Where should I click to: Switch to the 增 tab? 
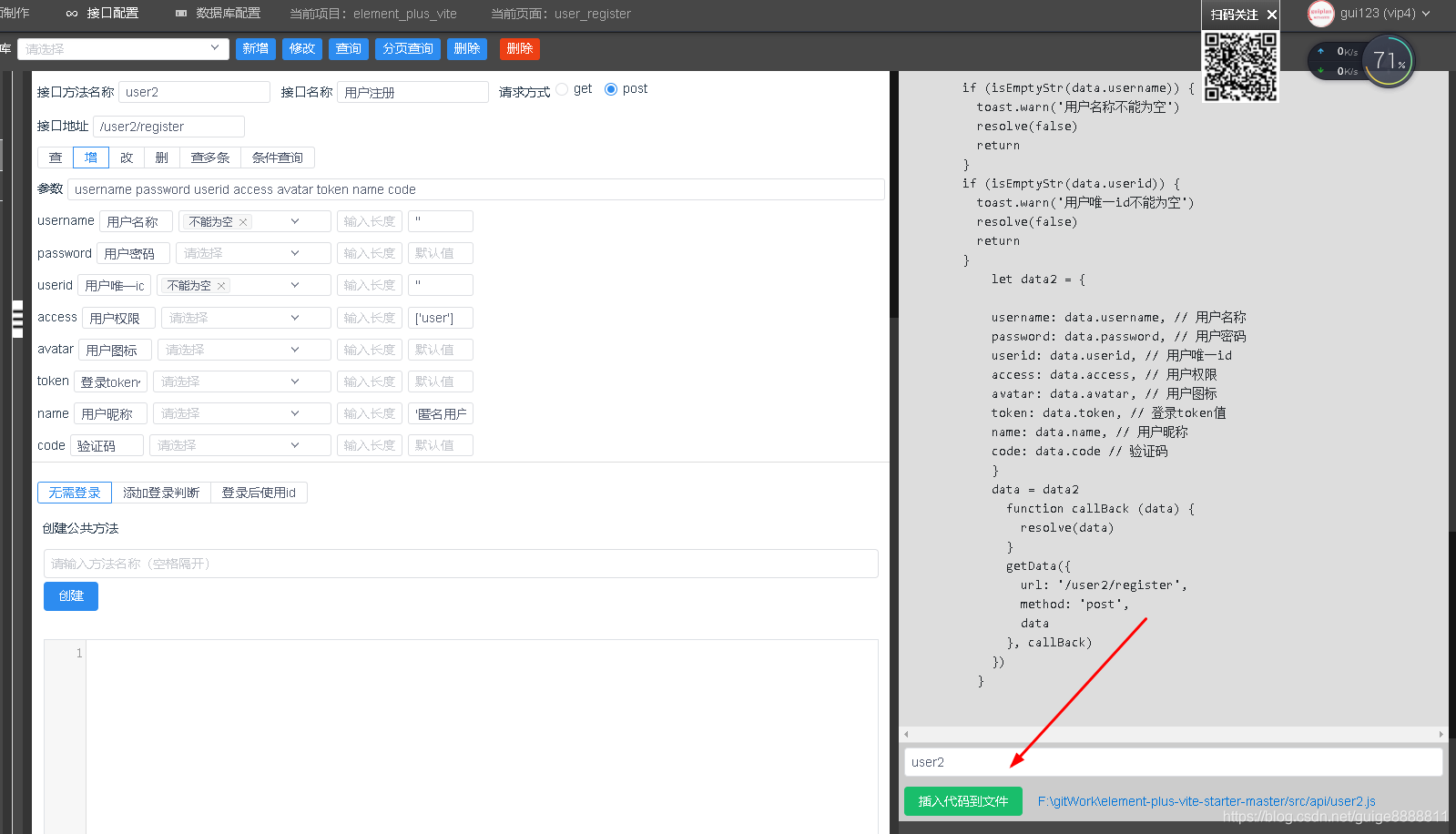[x=91, y=158]
